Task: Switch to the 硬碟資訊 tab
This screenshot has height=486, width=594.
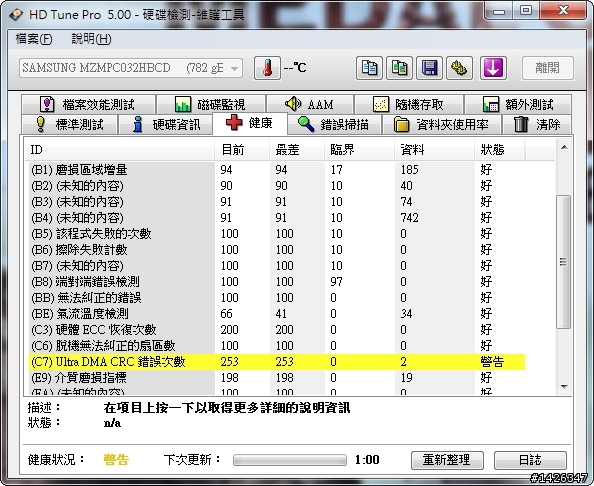Action: point(166,124)
